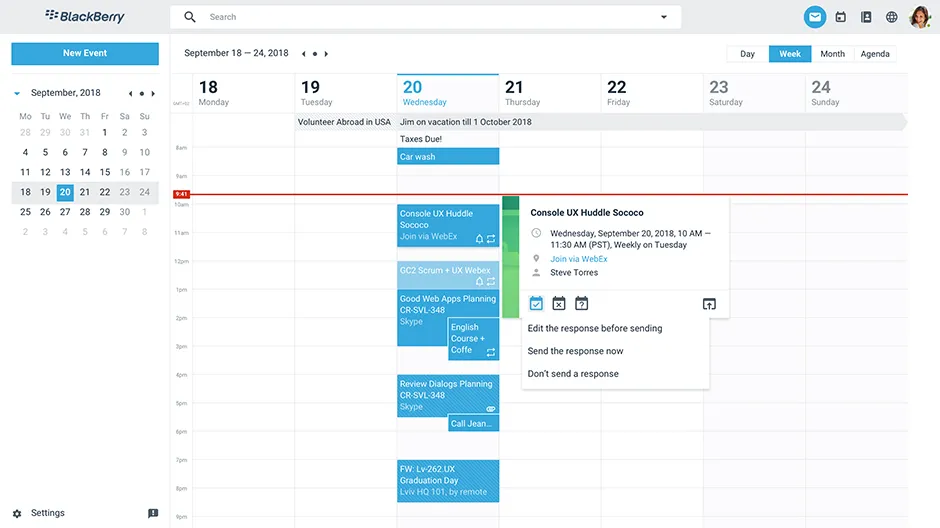This screenshot has height=528, width=940.
Task: Click reminder bell on GC2 Scrum event
Action: pyautogui.click(x=479, y=282)
